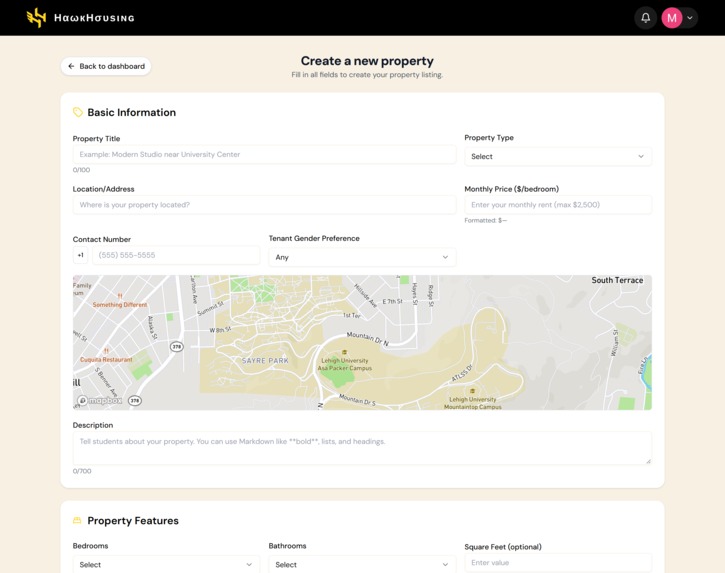
Task: Click Lehigh University Asa Packer Campus marker
Action: point(344,361)
